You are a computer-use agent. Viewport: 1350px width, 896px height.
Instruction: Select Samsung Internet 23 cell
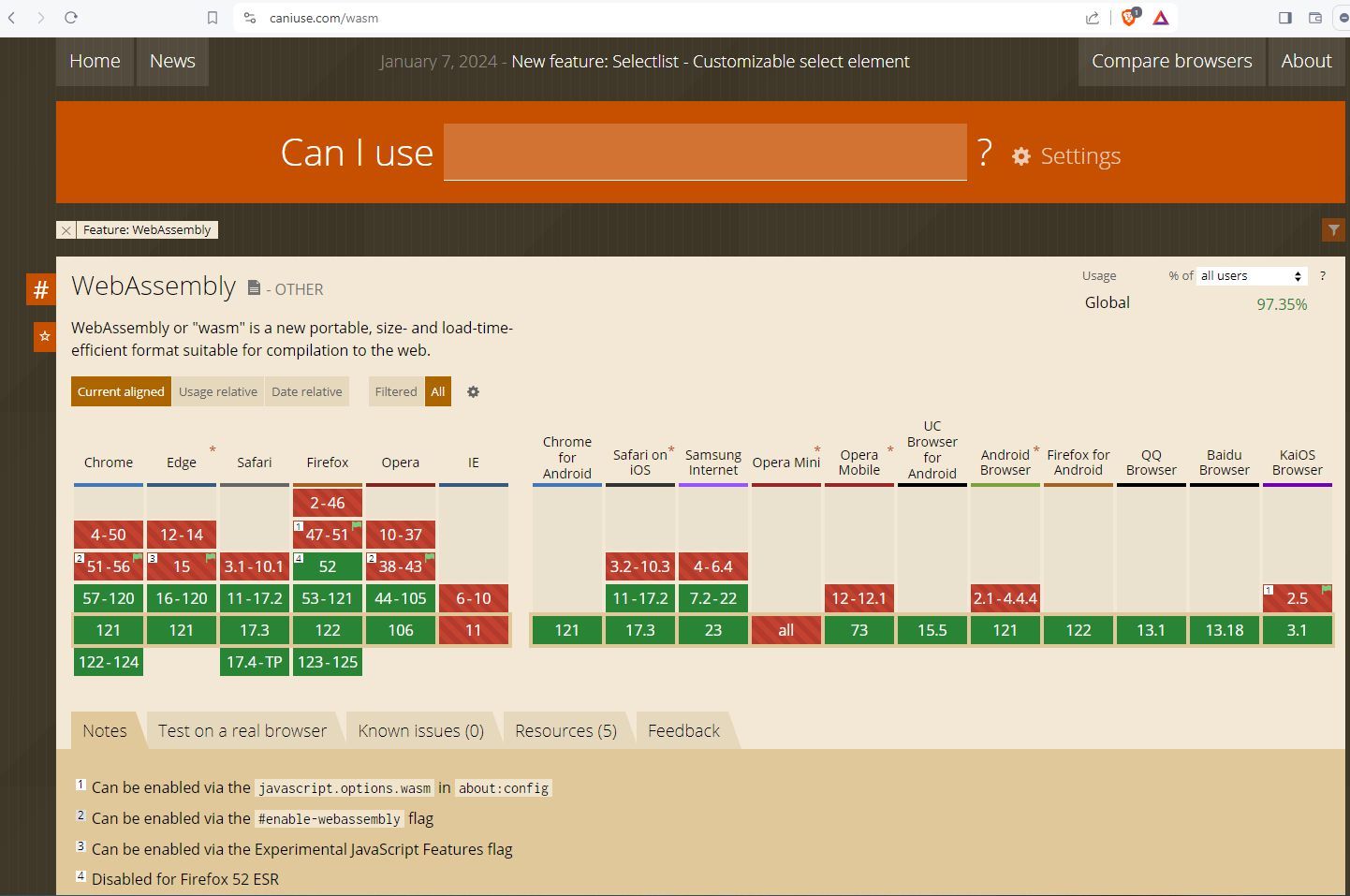713,630
